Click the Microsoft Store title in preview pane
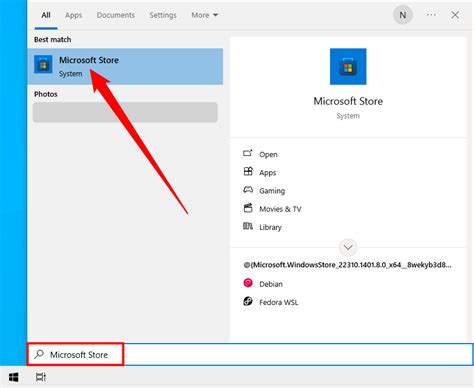This screenshot has width=474, height=388. tap(348, 101)
